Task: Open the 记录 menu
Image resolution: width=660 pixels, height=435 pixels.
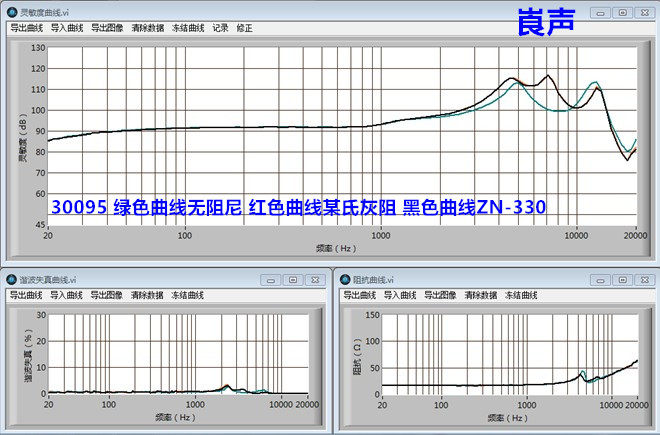Action: [x=221, y=29]
